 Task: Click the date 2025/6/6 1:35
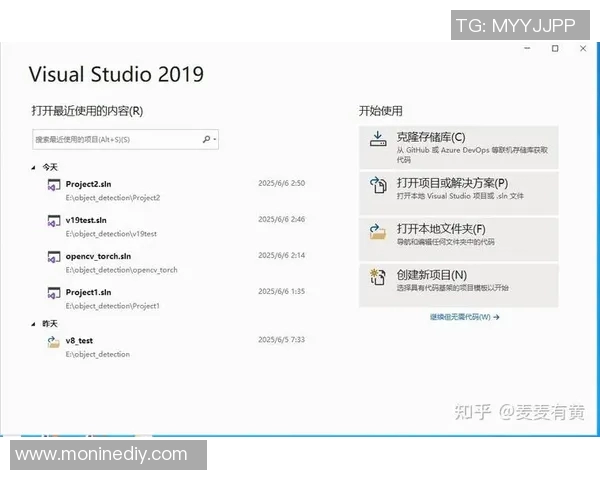(x=282, y=291)
